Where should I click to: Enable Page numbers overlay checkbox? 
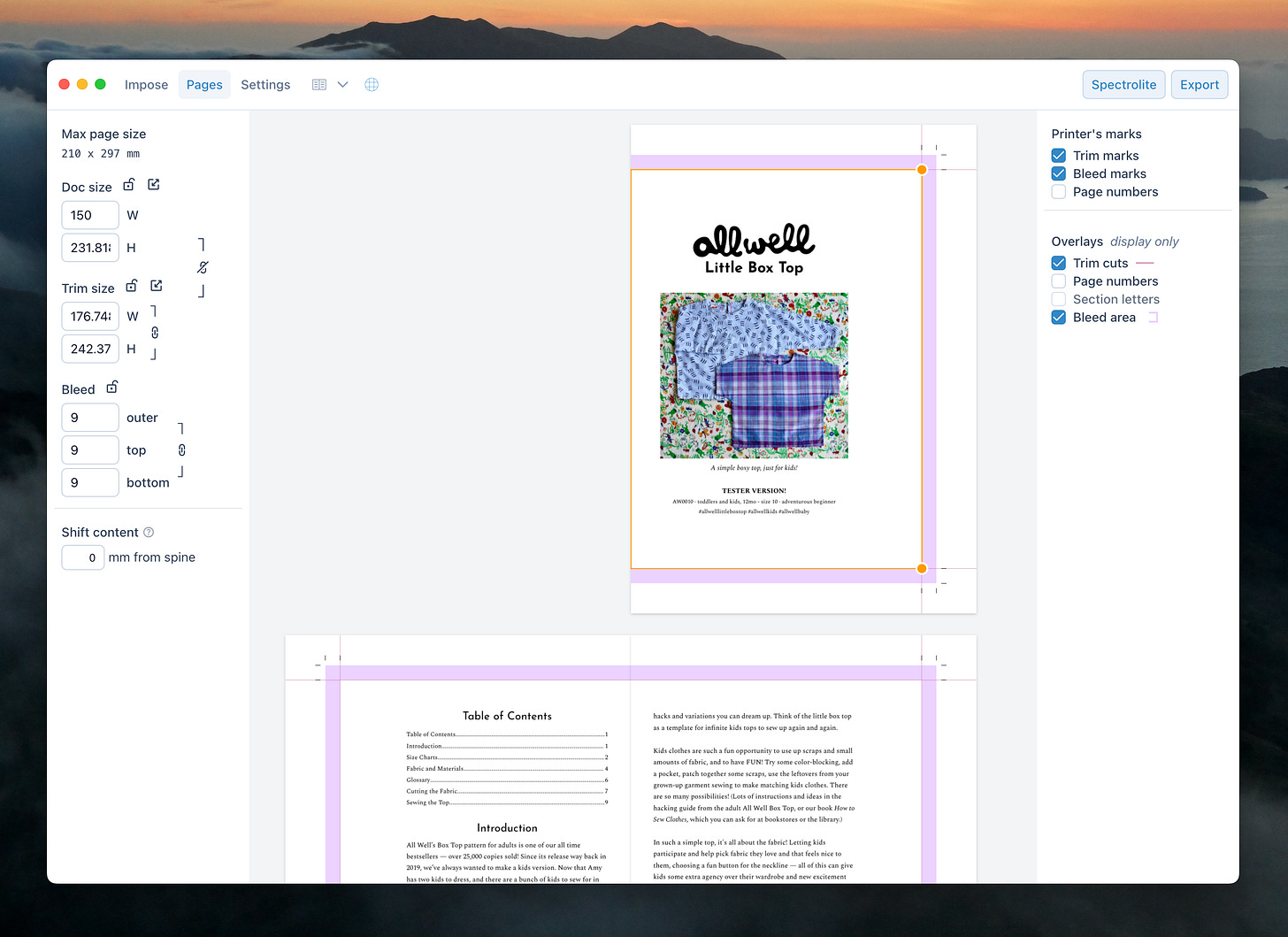point(1058,281)
